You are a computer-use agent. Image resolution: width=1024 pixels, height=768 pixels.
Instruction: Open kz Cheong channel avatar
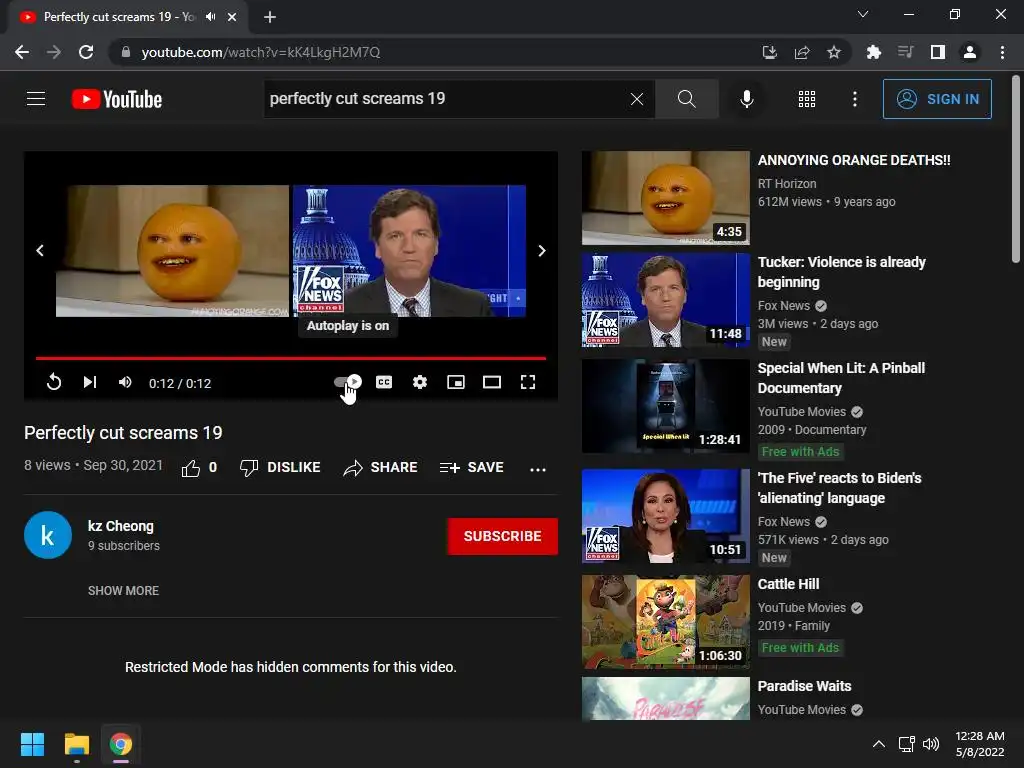point(48,536)
